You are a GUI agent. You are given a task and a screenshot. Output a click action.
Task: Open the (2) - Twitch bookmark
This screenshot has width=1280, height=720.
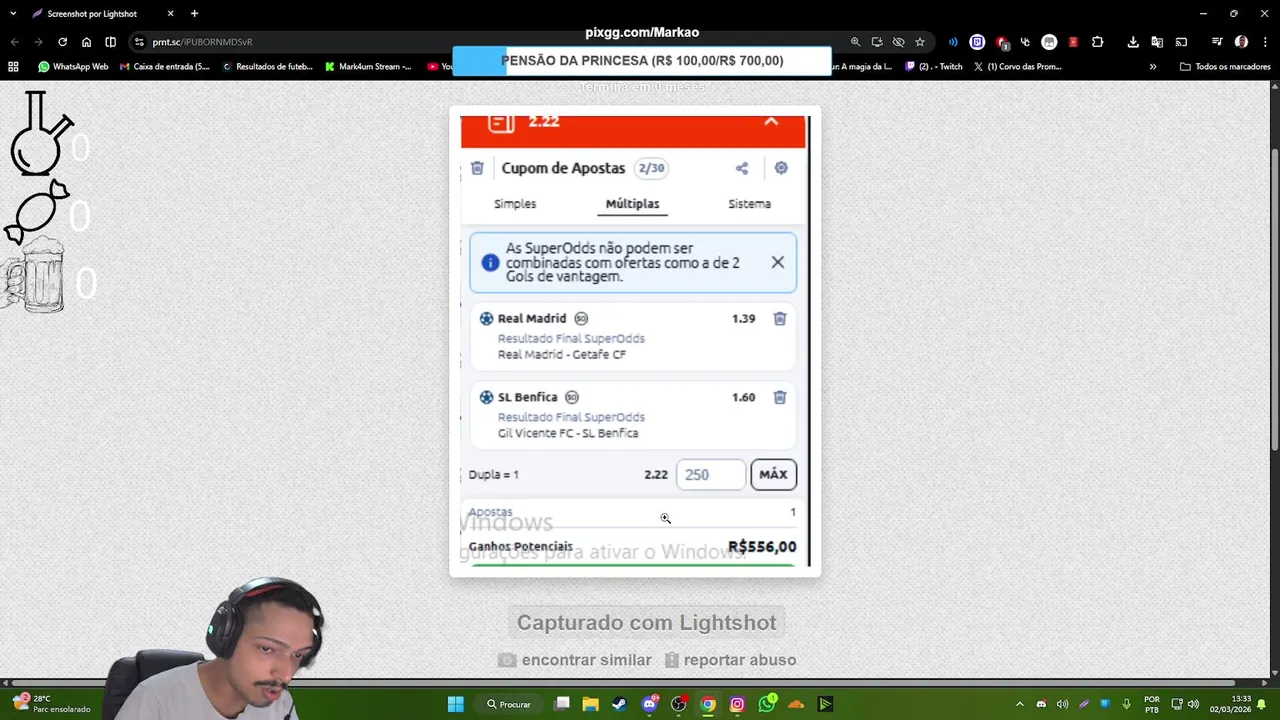tap(934, 67)
